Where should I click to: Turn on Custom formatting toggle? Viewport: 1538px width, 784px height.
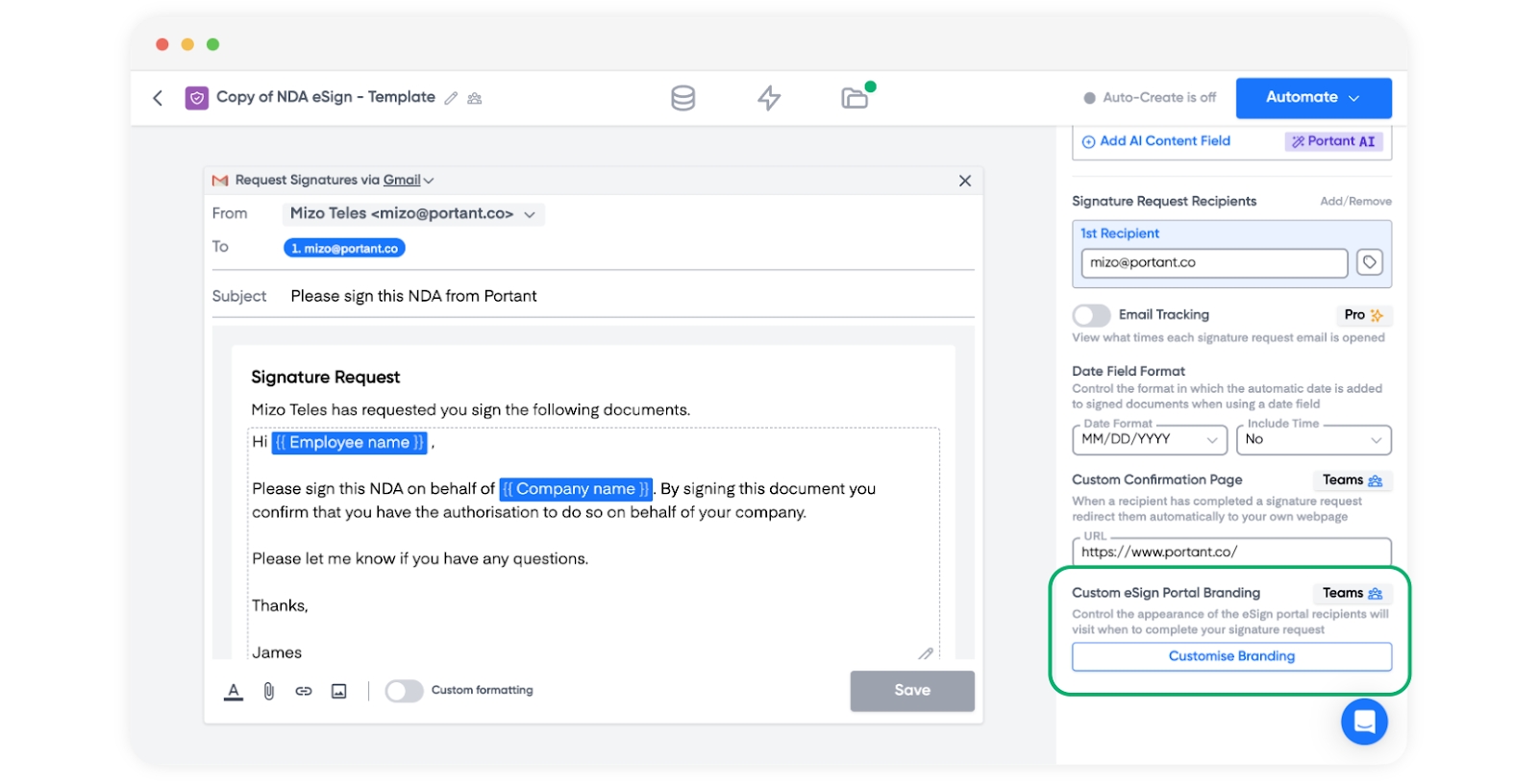(404, 691)
